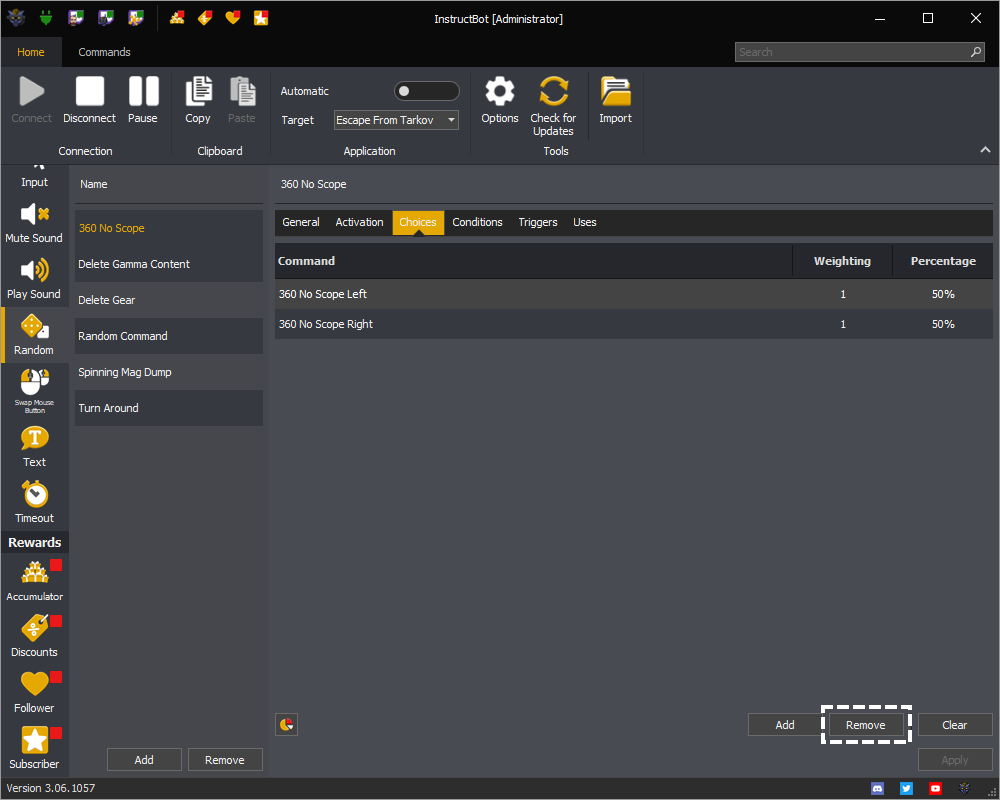Sort by the Command column header
Image resolution: width=1000 pixels, height=800 pixels.
point(534,261)
